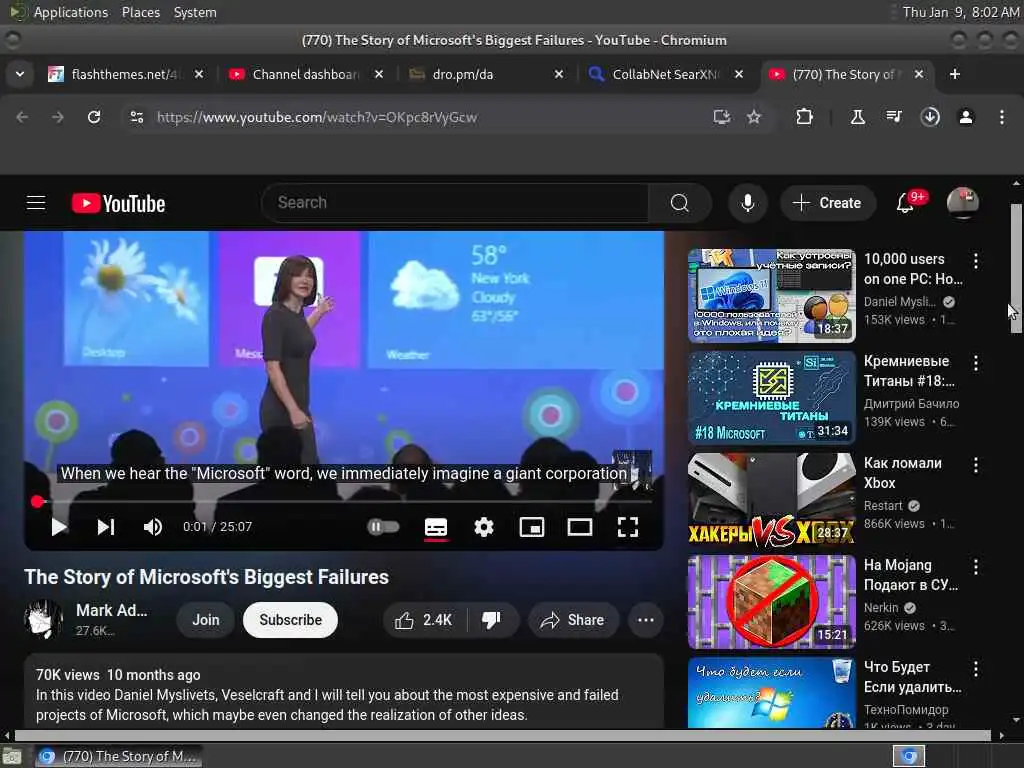Open options for "Как ломали Xbox" video
The width and height of the screenshot is (1024, 768).
(976, 465)
